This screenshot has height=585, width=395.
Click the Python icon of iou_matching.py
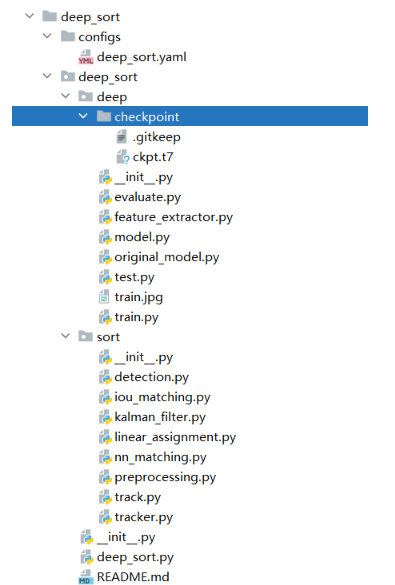[105, 397]
